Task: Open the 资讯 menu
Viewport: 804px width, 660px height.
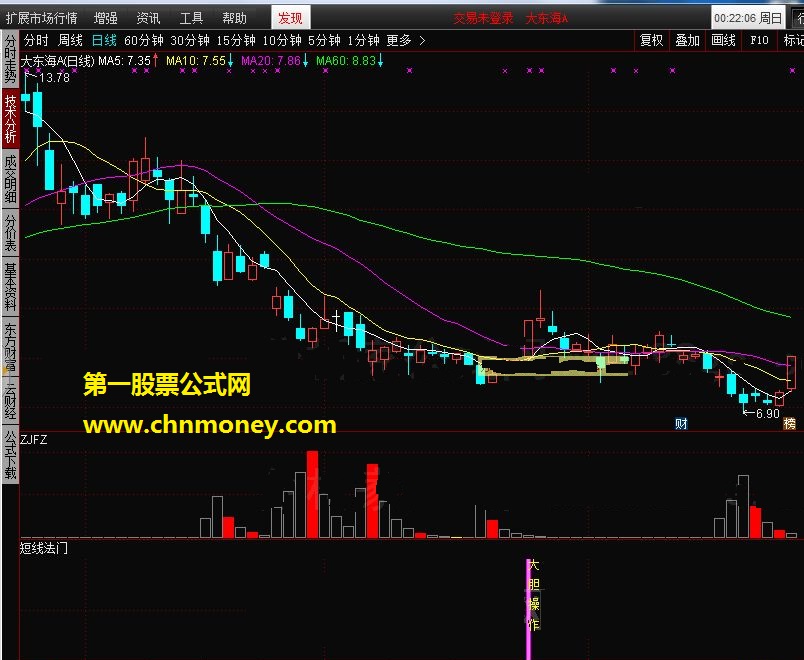Action: [148, 18]
